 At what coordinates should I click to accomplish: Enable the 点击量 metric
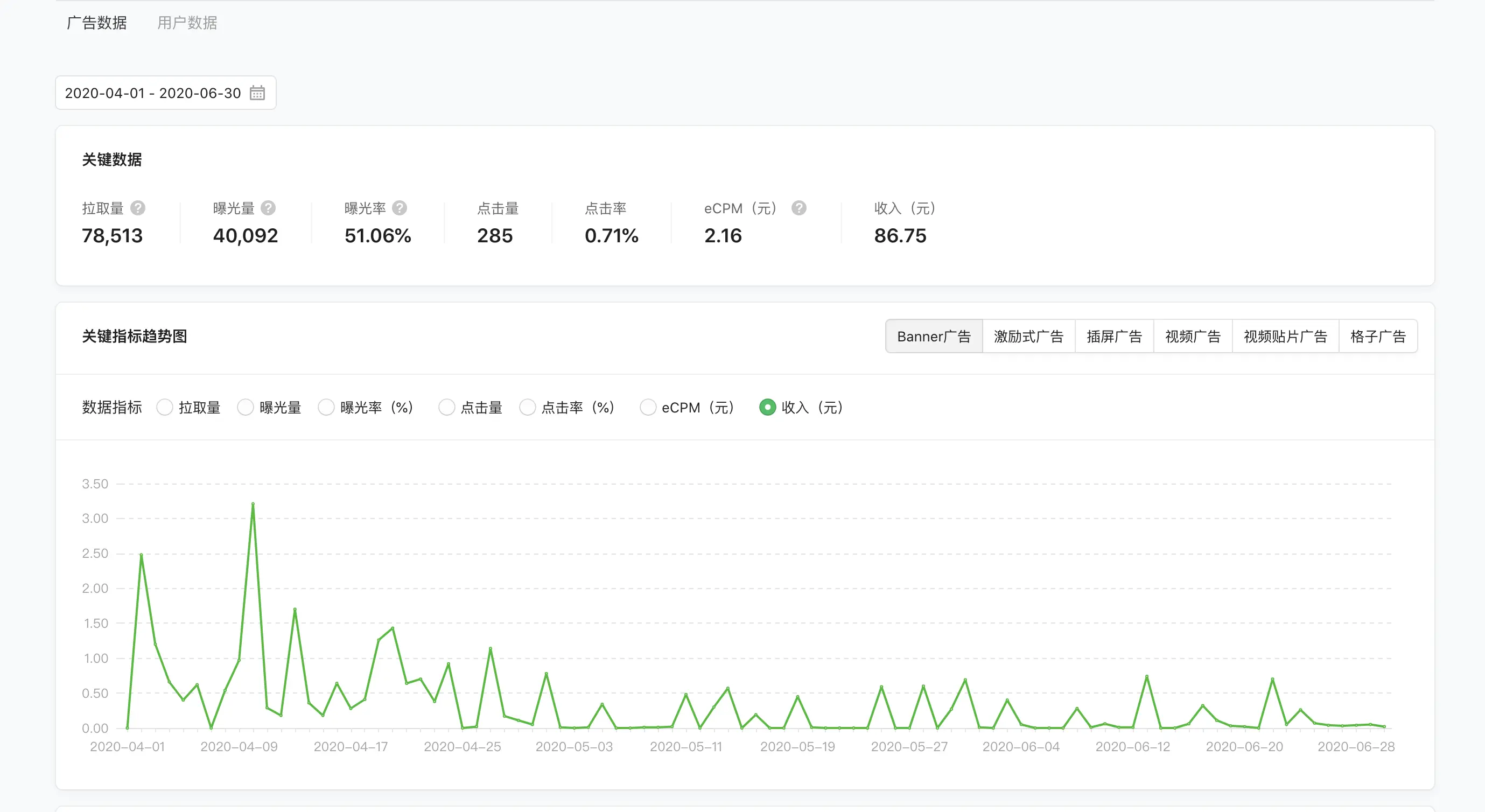coord(446,407)
